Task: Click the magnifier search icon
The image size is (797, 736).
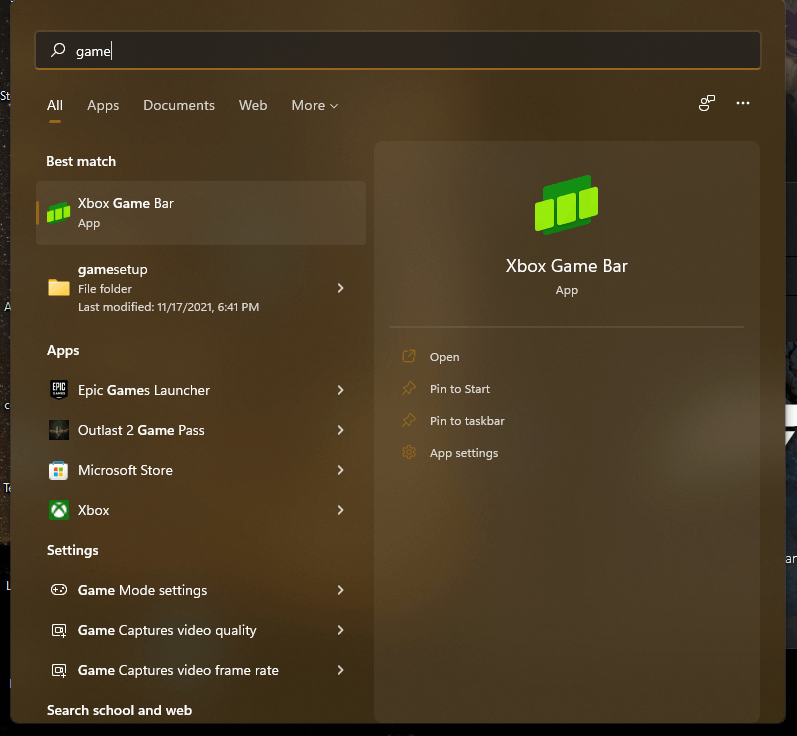Action: 58,50
